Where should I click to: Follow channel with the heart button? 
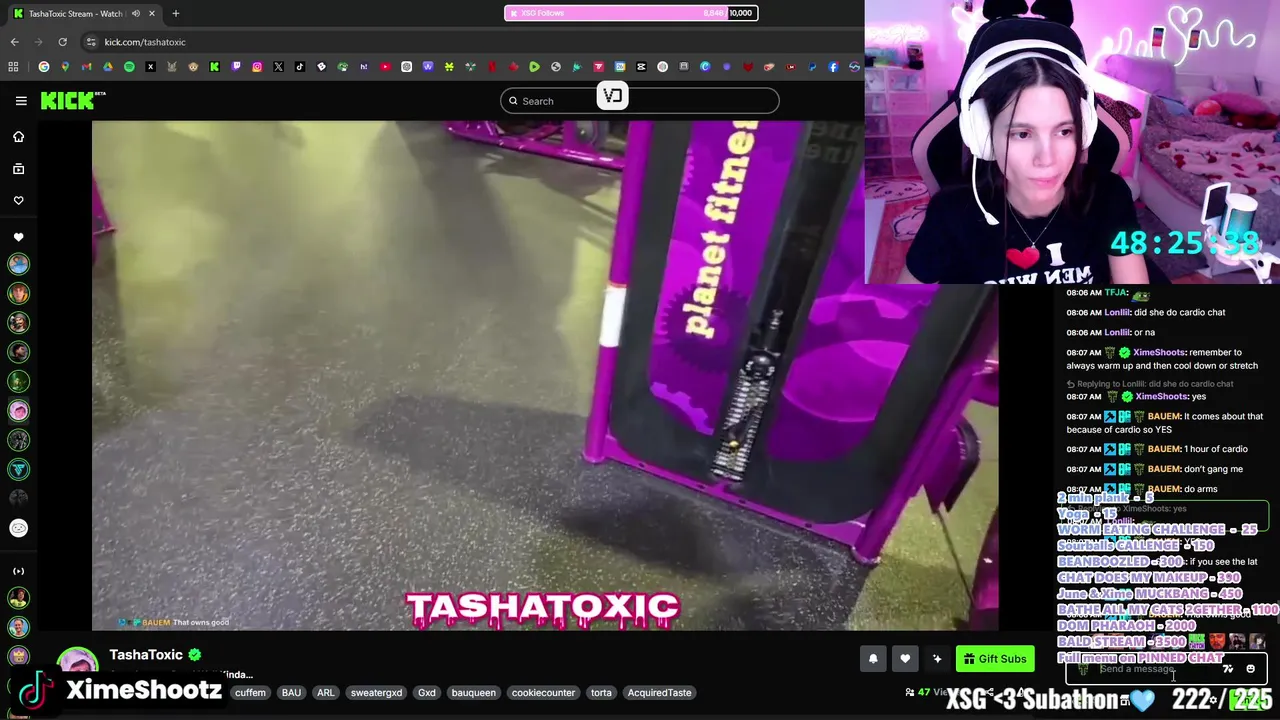coord(905,658)
